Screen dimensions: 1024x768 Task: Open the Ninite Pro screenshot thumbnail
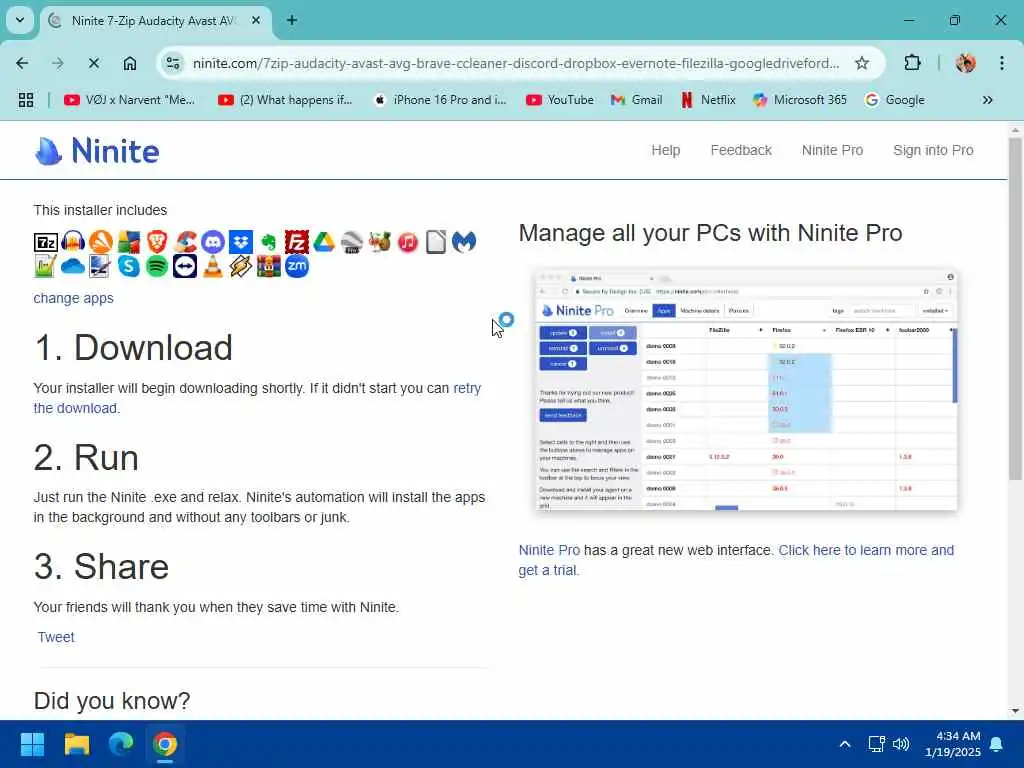point(746,389)
